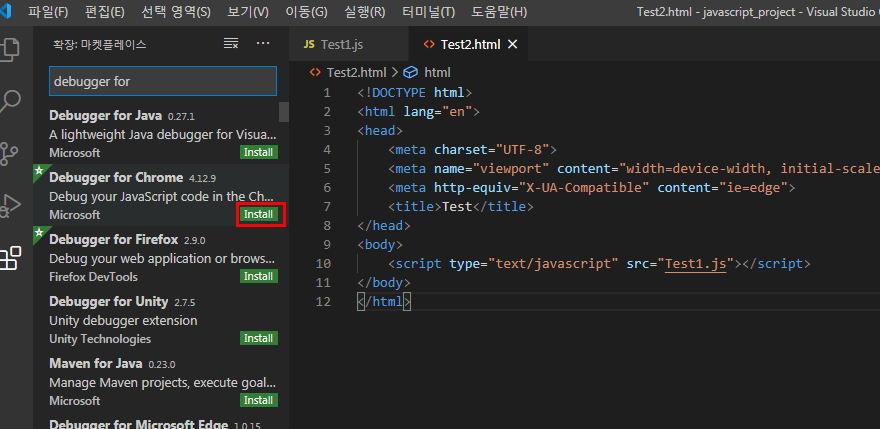Click the 확장: 마켓플레이스 panel title
The height and width of the screenshot is (429, 880).
(100, 45)
